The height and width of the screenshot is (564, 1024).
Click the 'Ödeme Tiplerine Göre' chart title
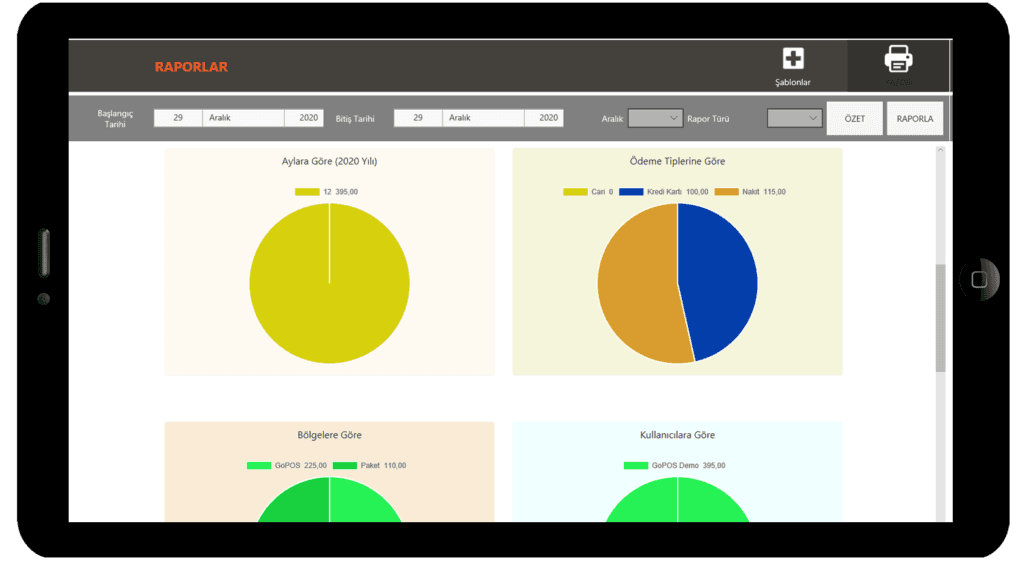click(x=677, y=161)
